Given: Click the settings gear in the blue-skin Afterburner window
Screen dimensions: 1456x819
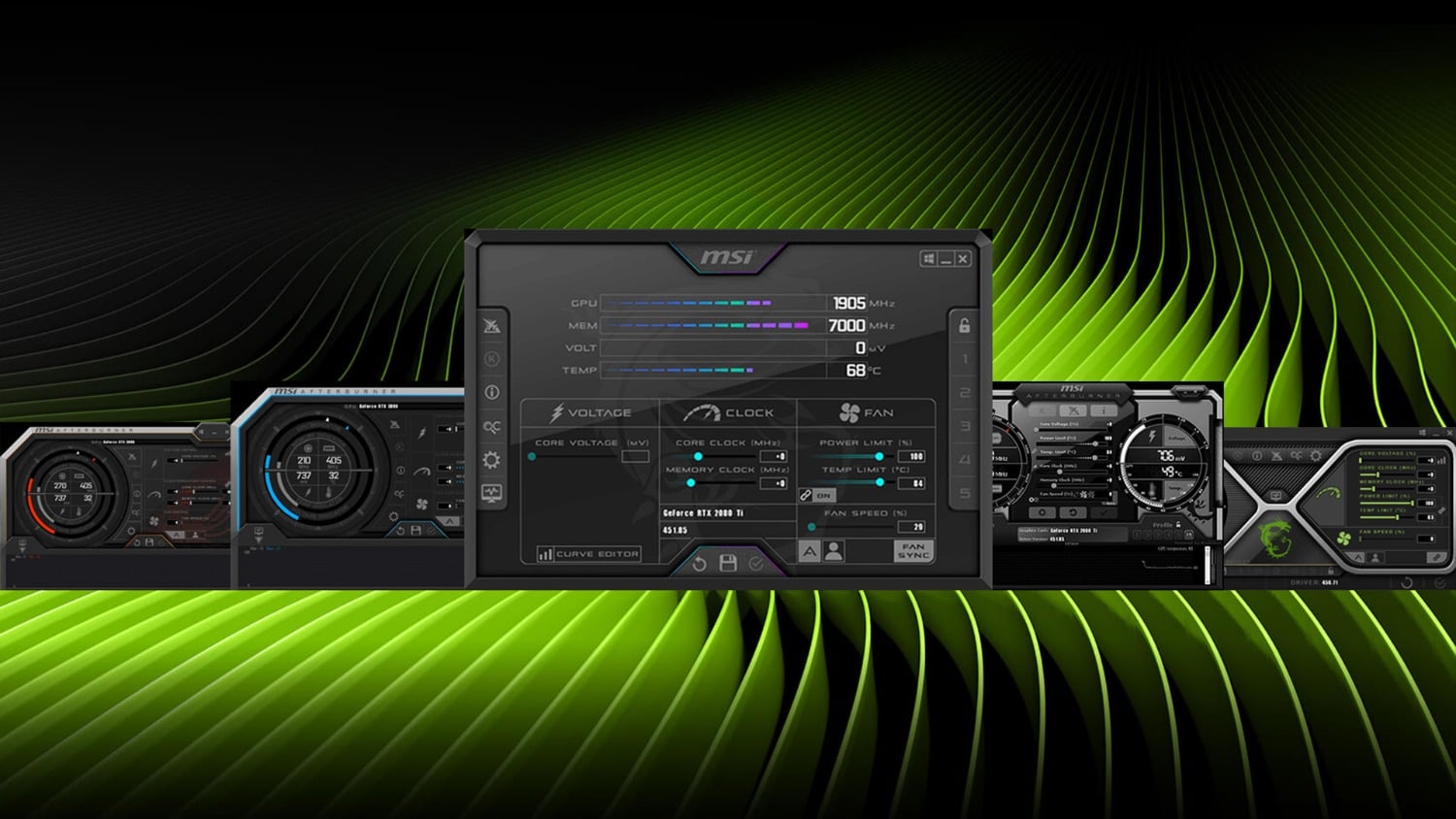Looking at the screenshot, I should (x=393, y=516).
